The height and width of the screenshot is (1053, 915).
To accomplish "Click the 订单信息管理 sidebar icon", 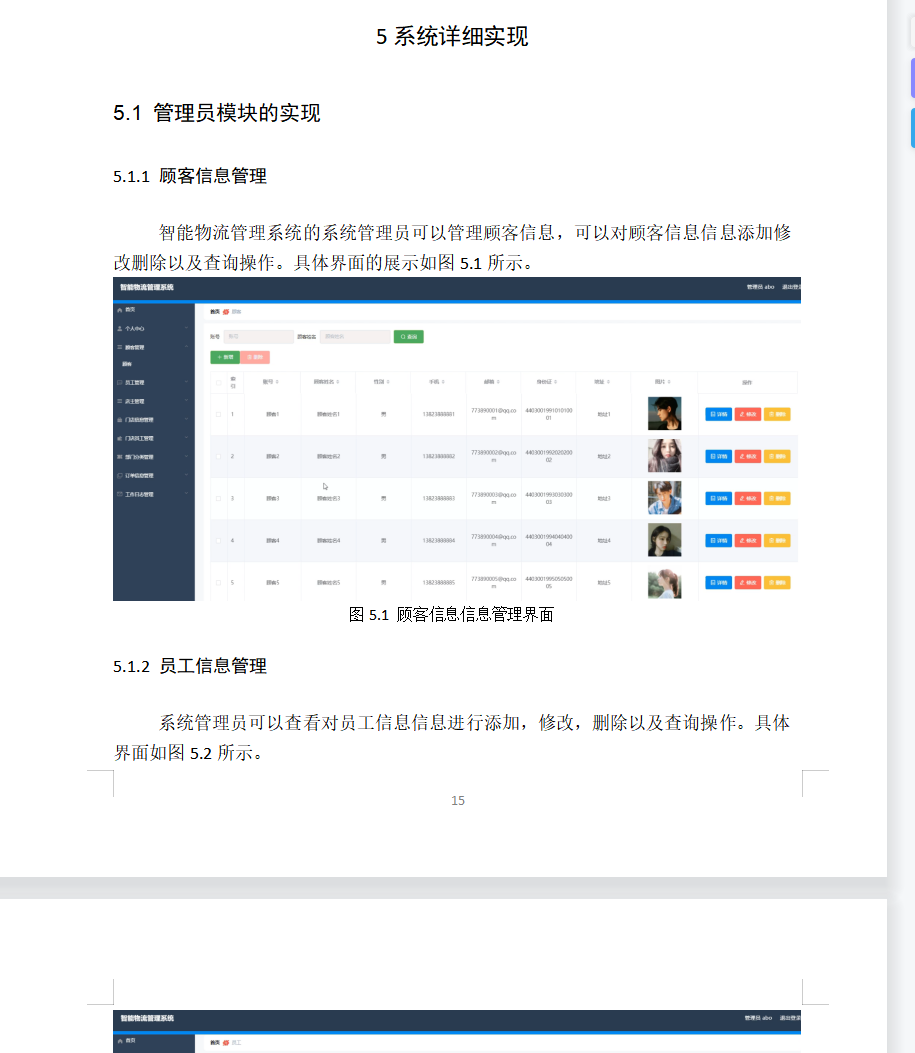I will [120, 476].
